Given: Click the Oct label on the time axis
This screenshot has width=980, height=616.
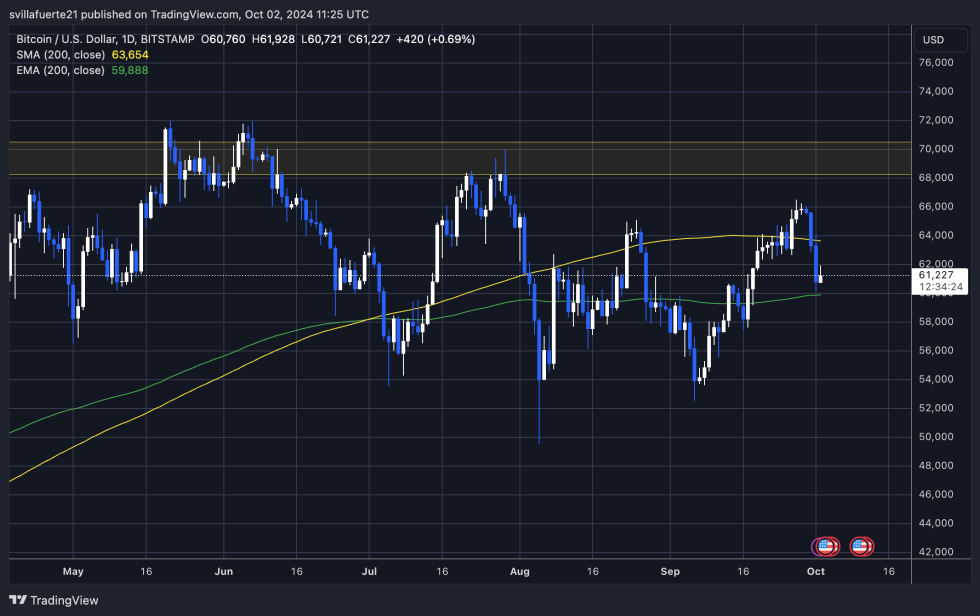Looking at the screenshot, I should click(815, 571).
